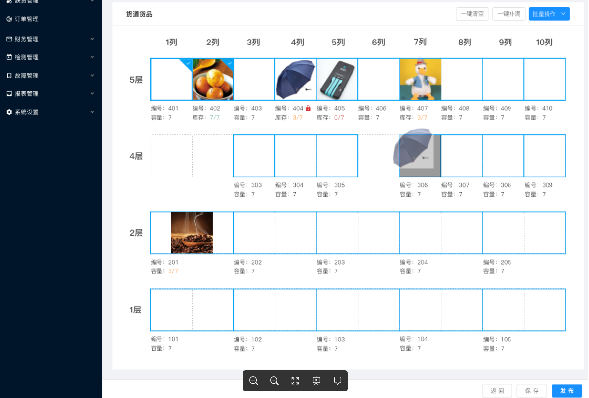Select wide slot 105 on layer 1
Screen dimensions: 589x398
click(x=524, y=310)
